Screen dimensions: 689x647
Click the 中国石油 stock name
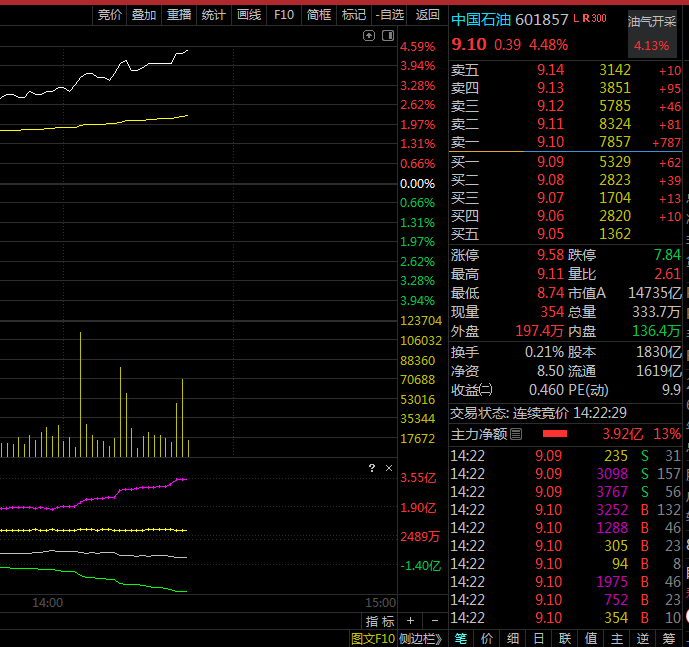[481, 20]
